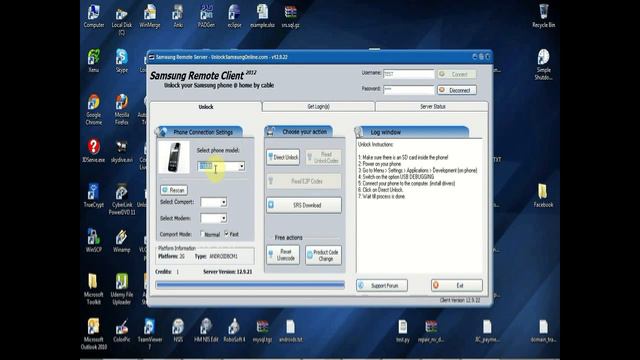Open the Facebook folder on desktop
This screenshot has height=360, width=640.
pyautogui.click(x=543, y=196)
